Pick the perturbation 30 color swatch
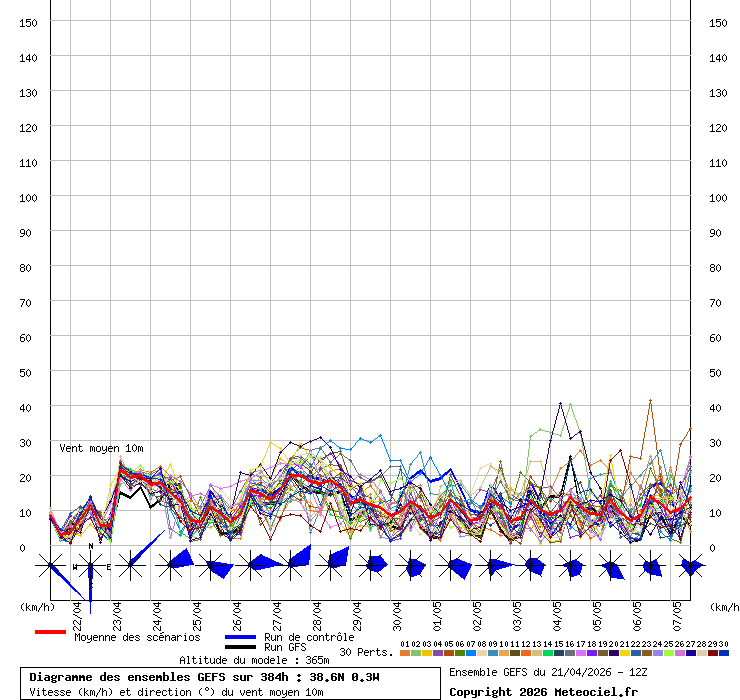740x700 pixels. (724, 653)
